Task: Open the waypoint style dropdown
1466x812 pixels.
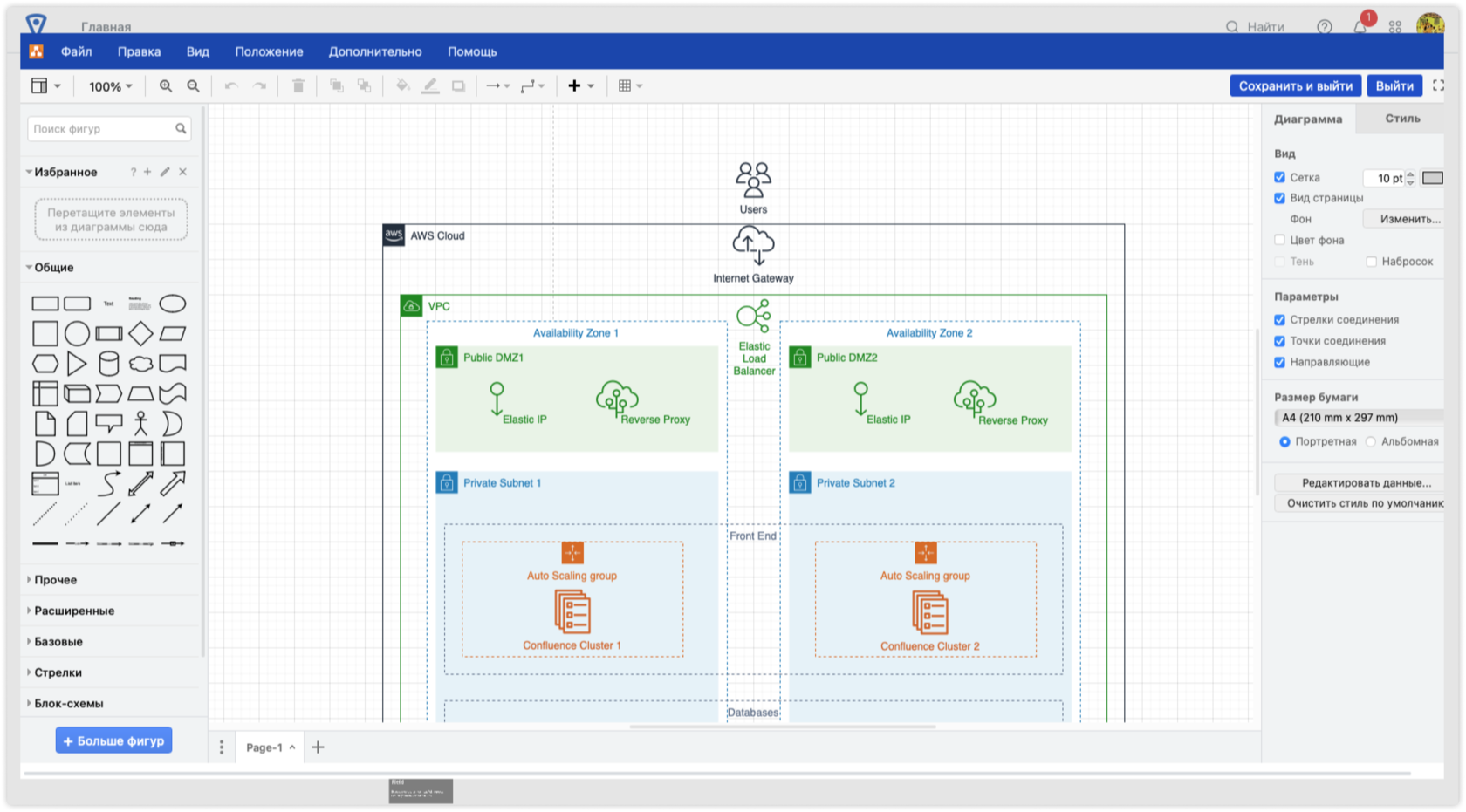Action: tap(532, 86)
